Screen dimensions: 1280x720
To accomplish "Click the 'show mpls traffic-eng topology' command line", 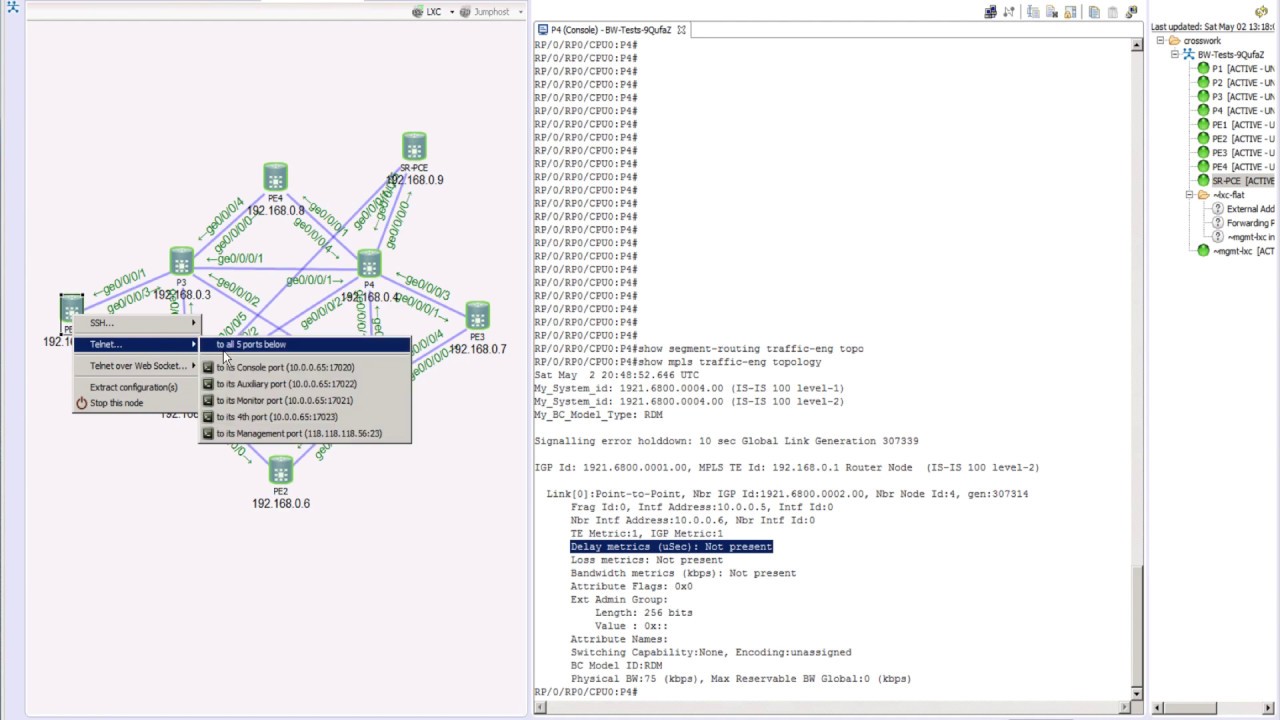I will tap(678, 362).
